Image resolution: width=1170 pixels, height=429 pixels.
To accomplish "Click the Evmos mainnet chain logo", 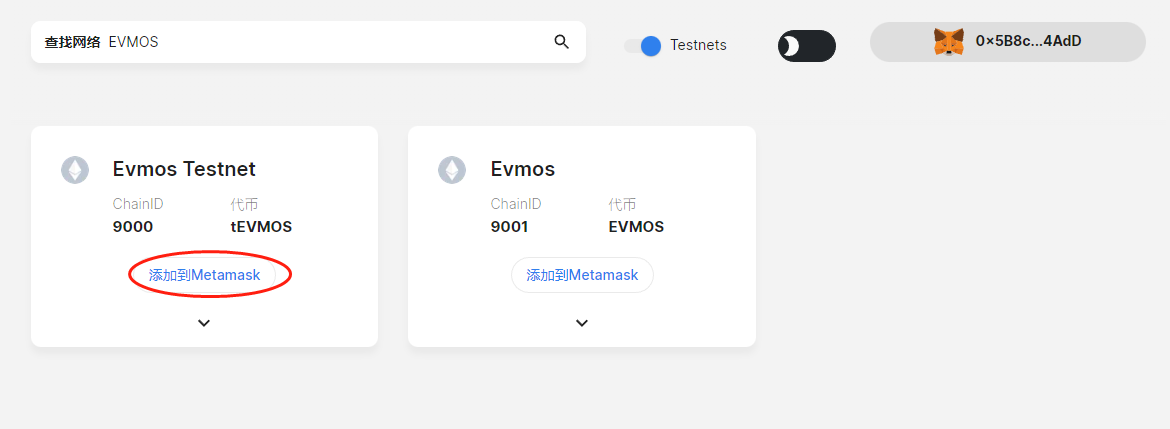I will pos(452,170).
